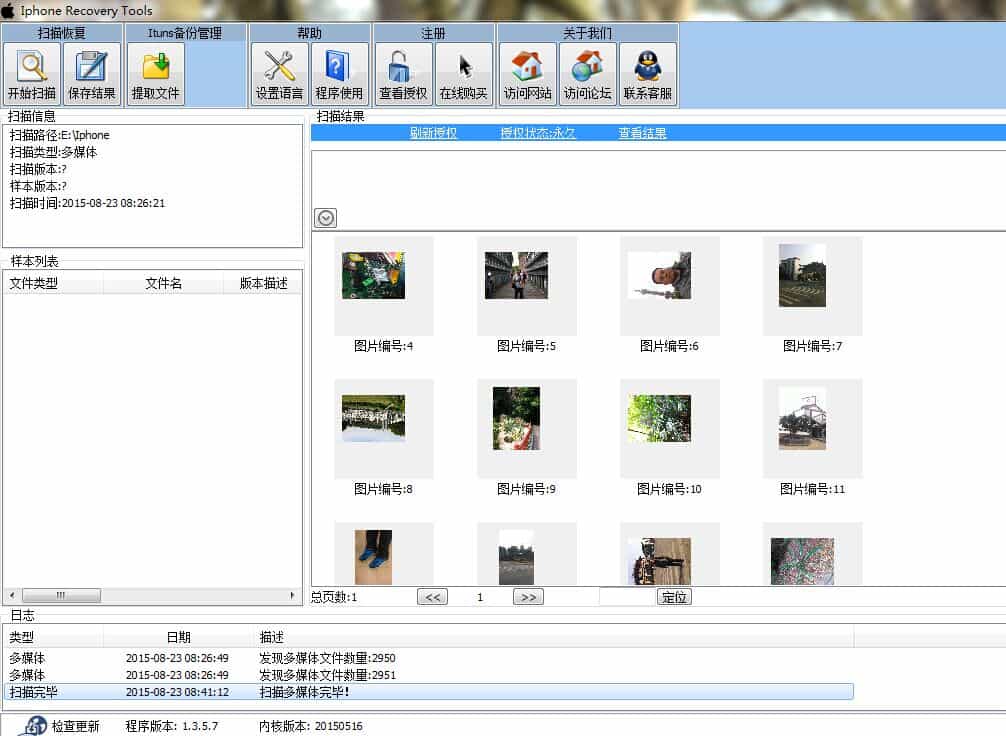
Task: Click the 提取文件 extract files icon
Action: [155, 73]
